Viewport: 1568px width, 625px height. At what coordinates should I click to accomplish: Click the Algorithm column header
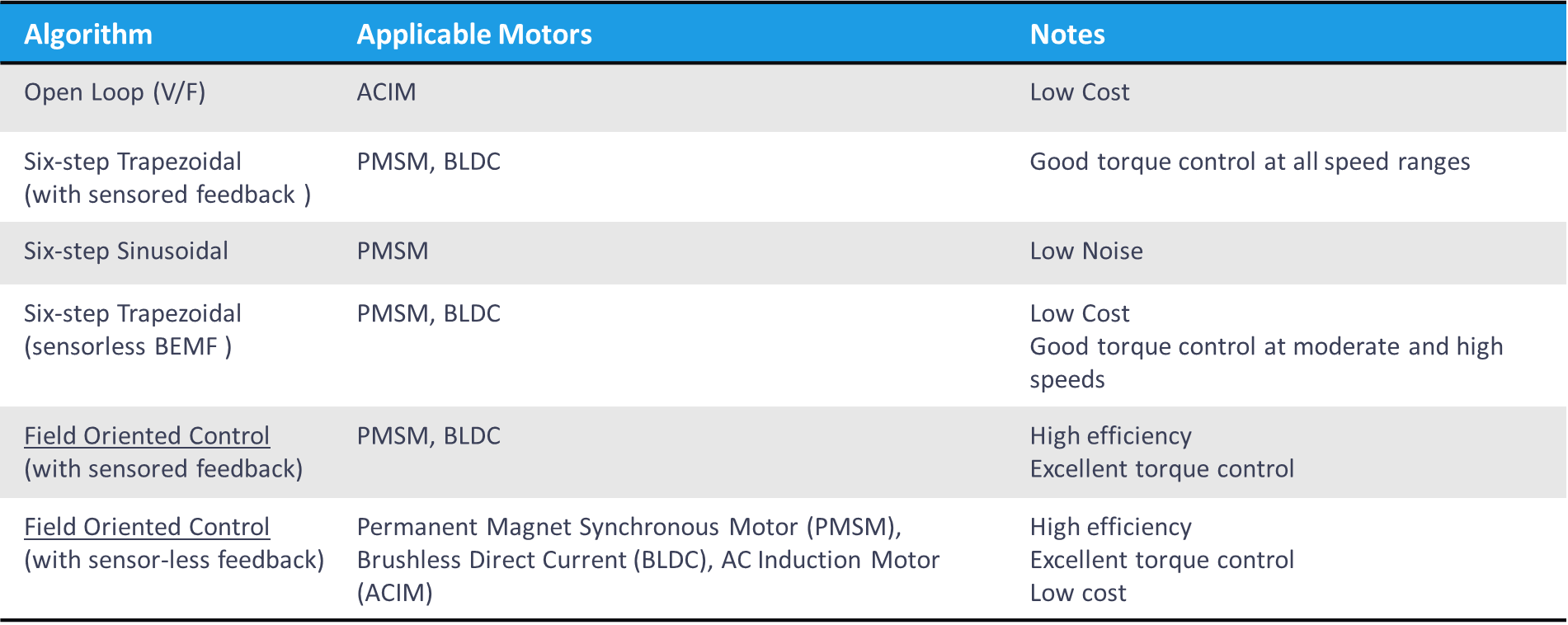pyautogui.click(x=88, y=34)
